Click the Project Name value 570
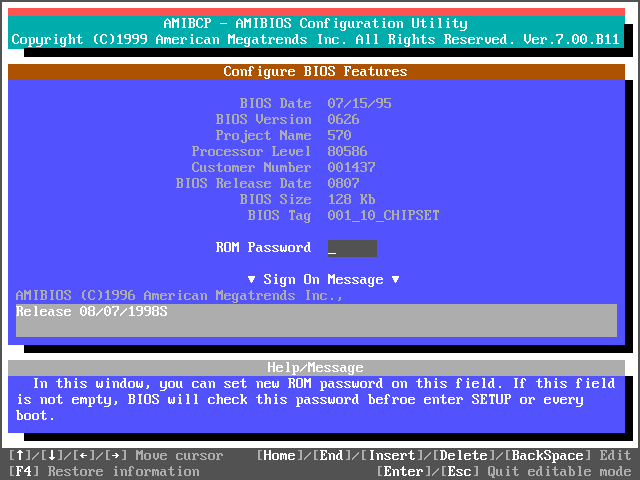This screenshot has height=480, width=640. point(339,136)
